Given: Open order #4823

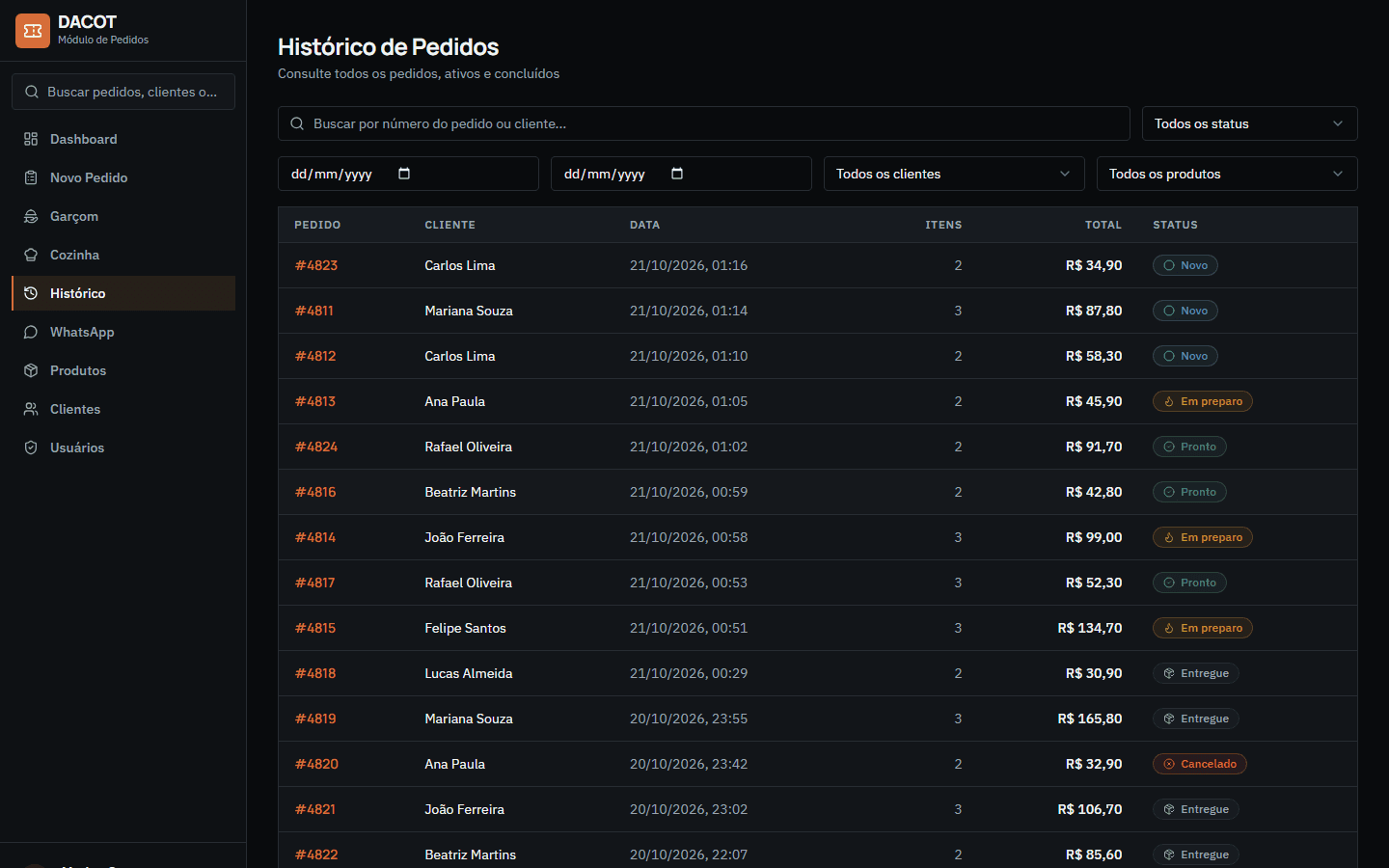Looking at the screenshot, I should click(316, 265).
